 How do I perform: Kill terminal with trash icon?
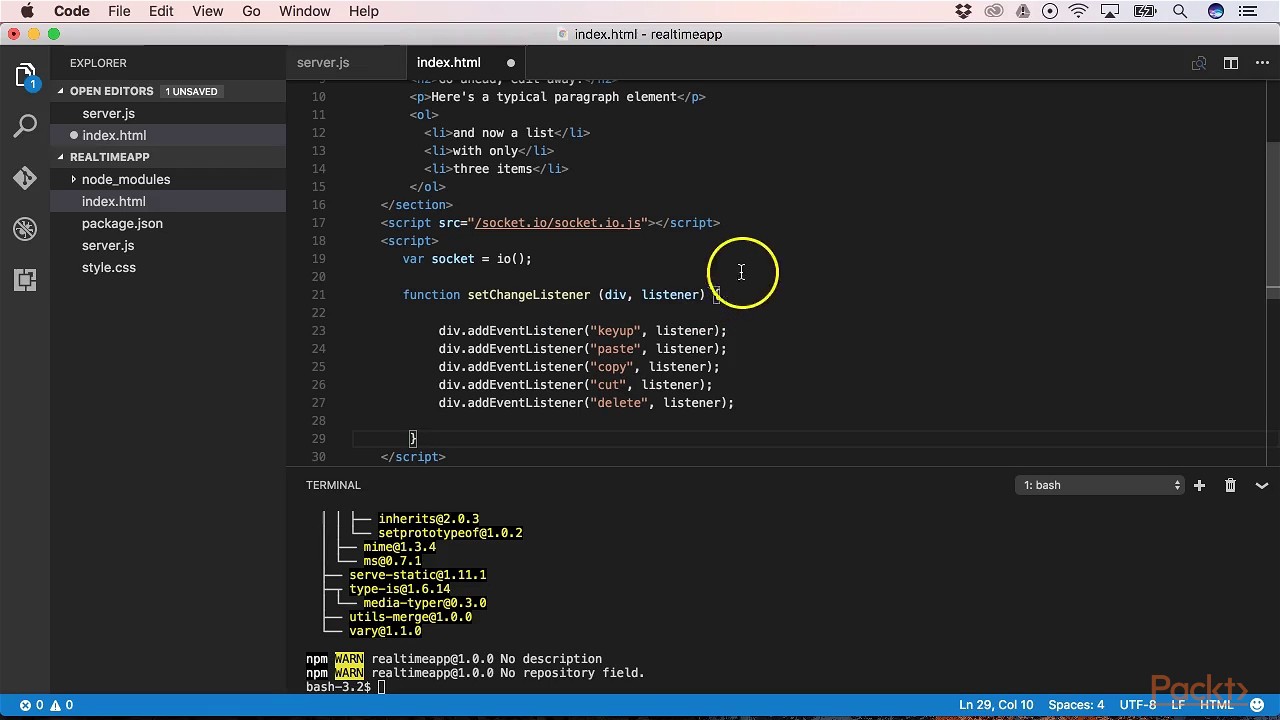click(x=1231, y=485)
